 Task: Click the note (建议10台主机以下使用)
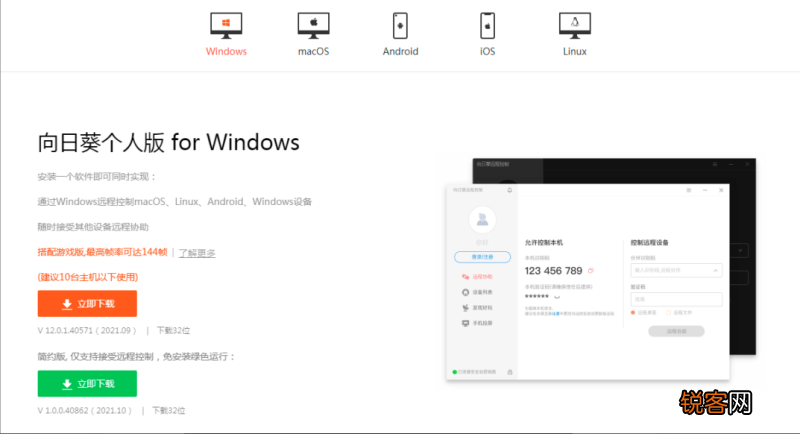[88, 277]
